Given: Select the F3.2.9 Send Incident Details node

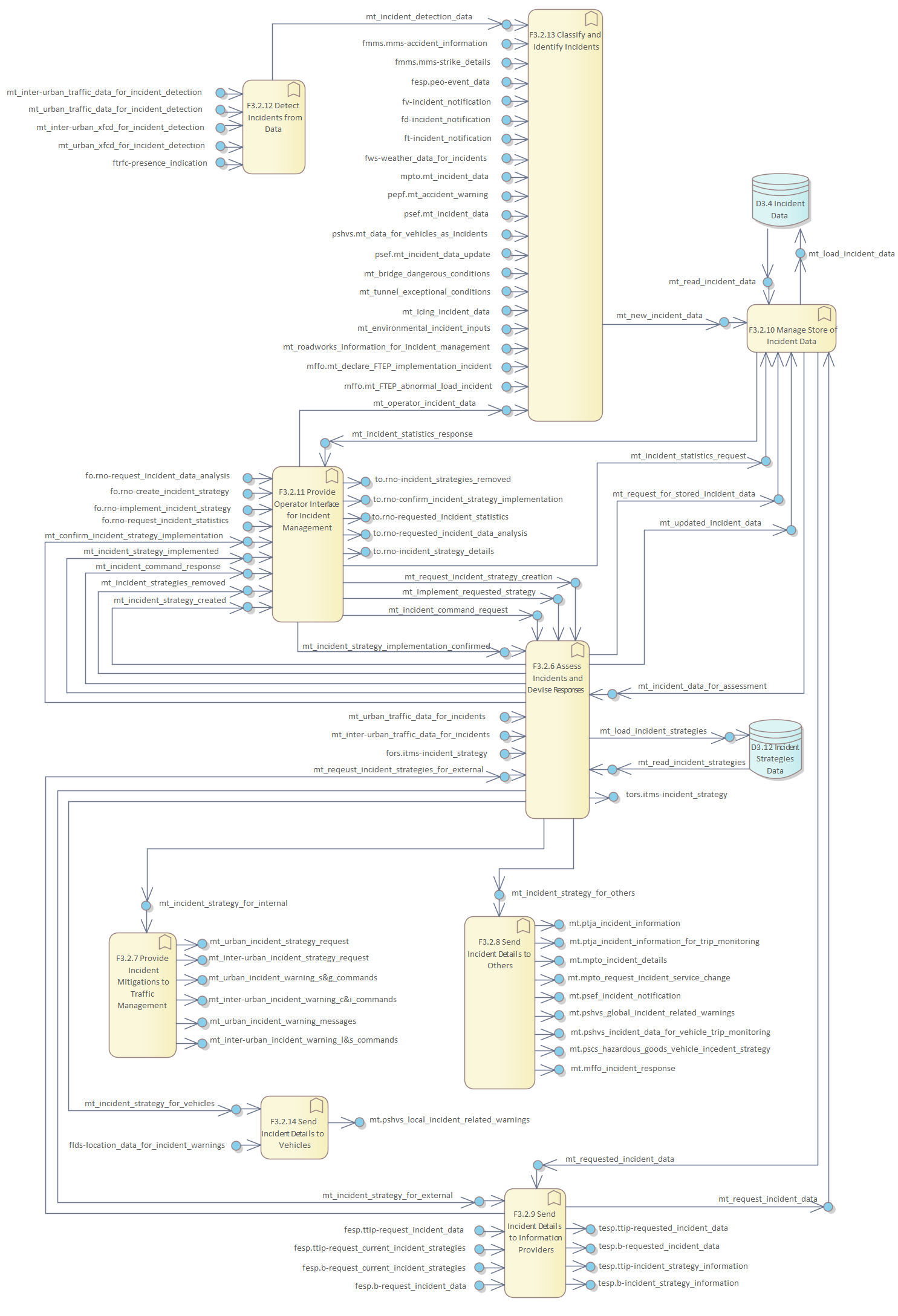Looking at the screenshot, I should (x=535, y=1243).
